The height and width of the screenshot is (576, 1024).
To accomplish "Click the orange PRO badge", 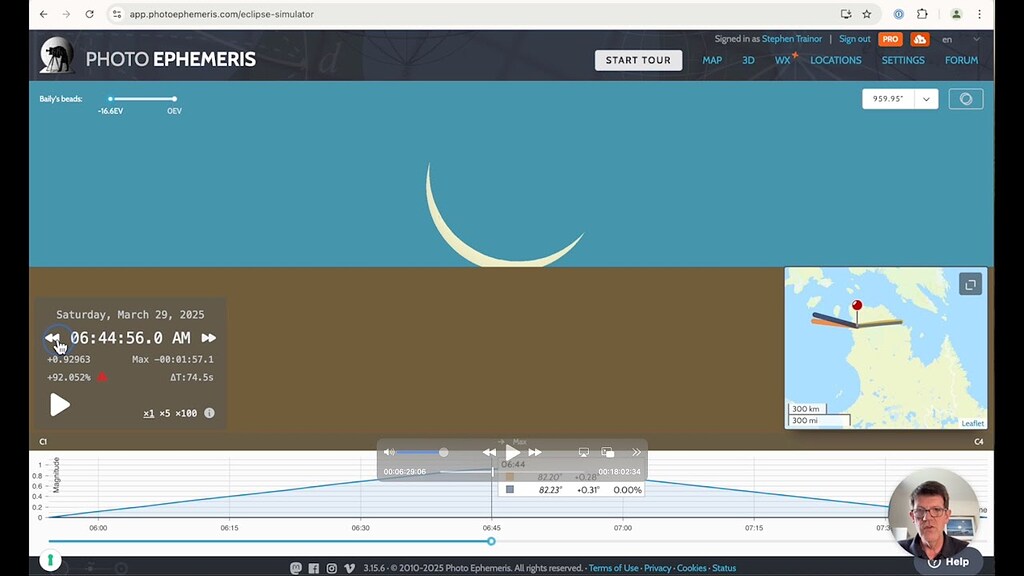I will coord(890,39).
